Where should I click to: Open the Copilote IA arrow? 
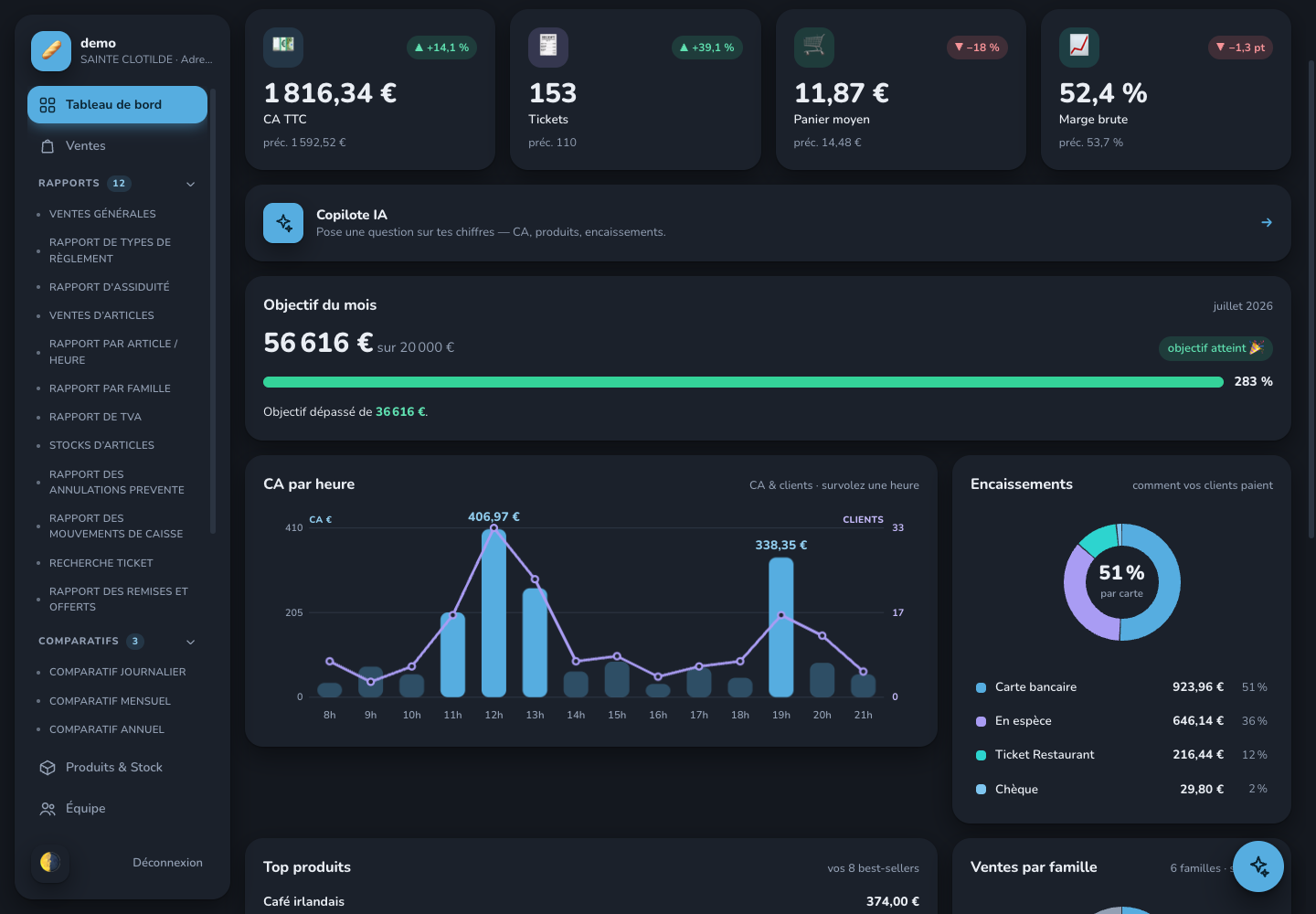click(1267, 223)
